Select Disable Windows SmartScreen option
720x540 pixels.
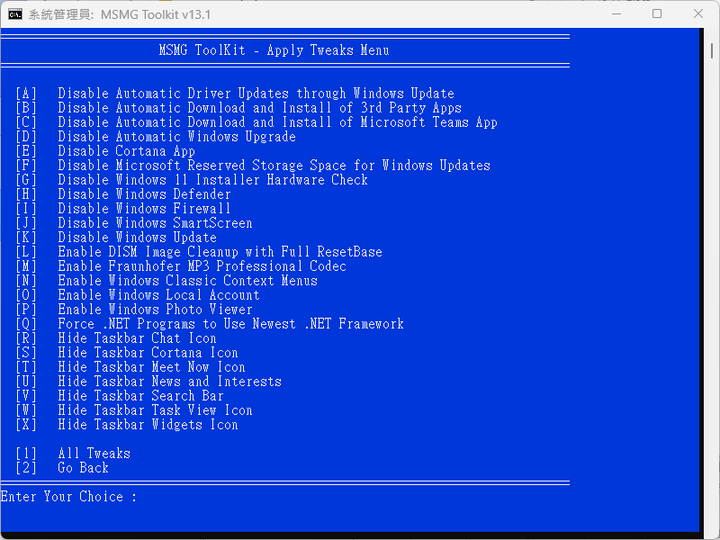pos(134,223)
